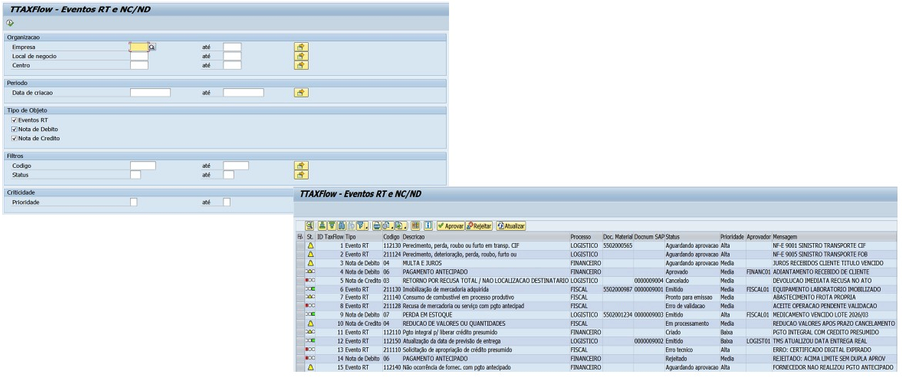Click code 211130 in row 6

[x=392, y=289]
